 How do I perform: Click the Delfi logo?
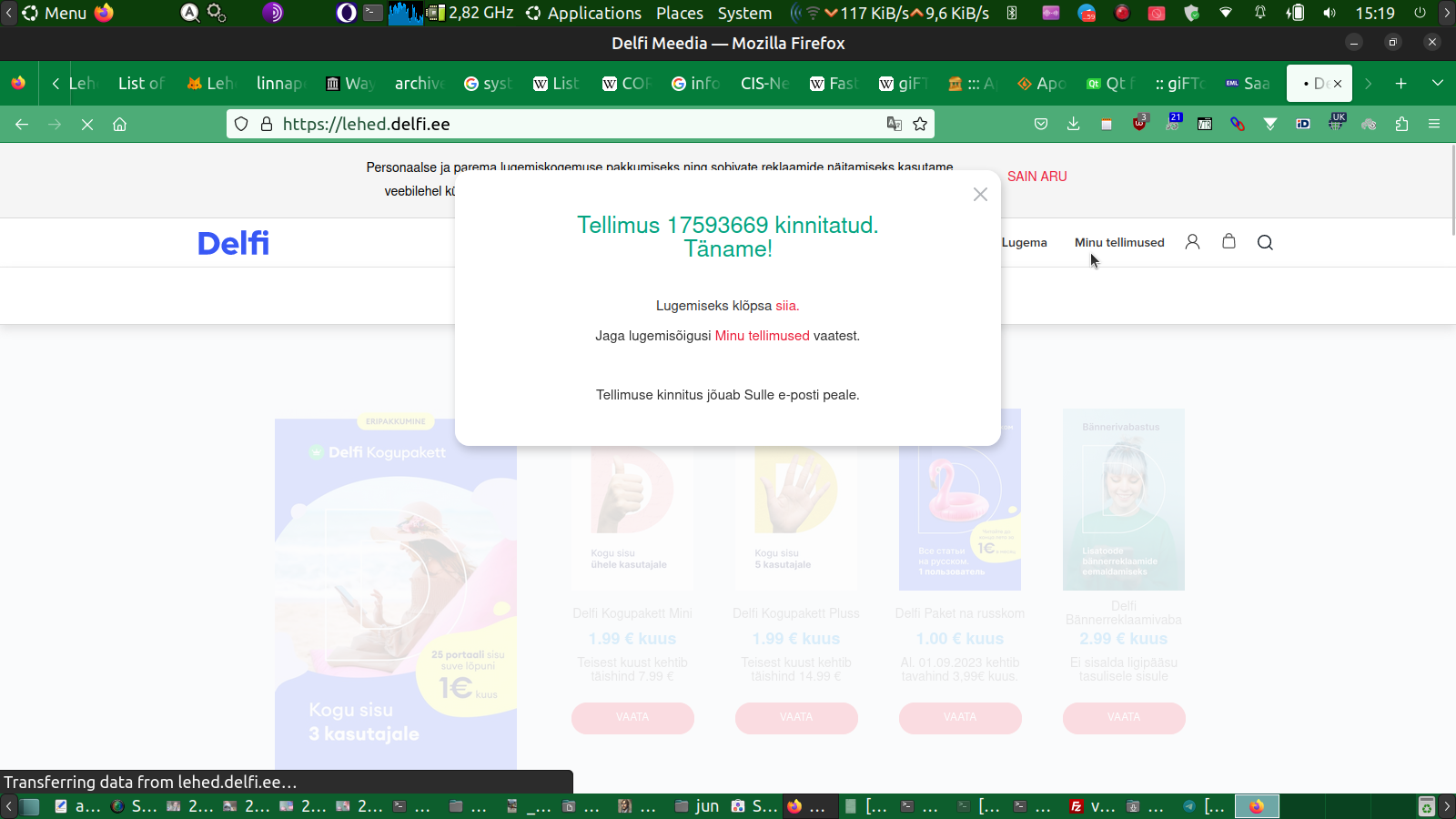233,243
